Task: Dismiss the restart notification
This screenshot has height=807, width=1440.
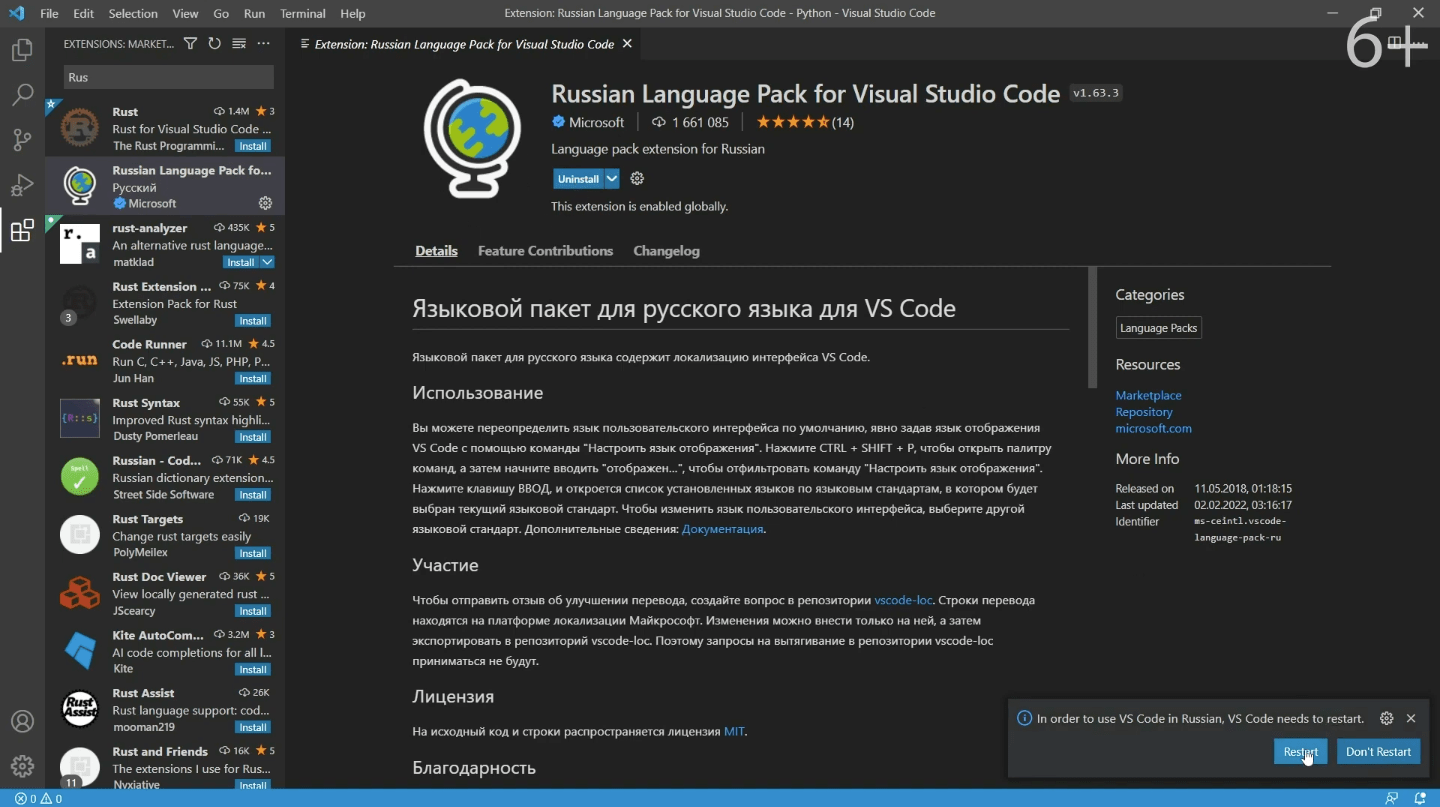Action: pos(1411,718)
